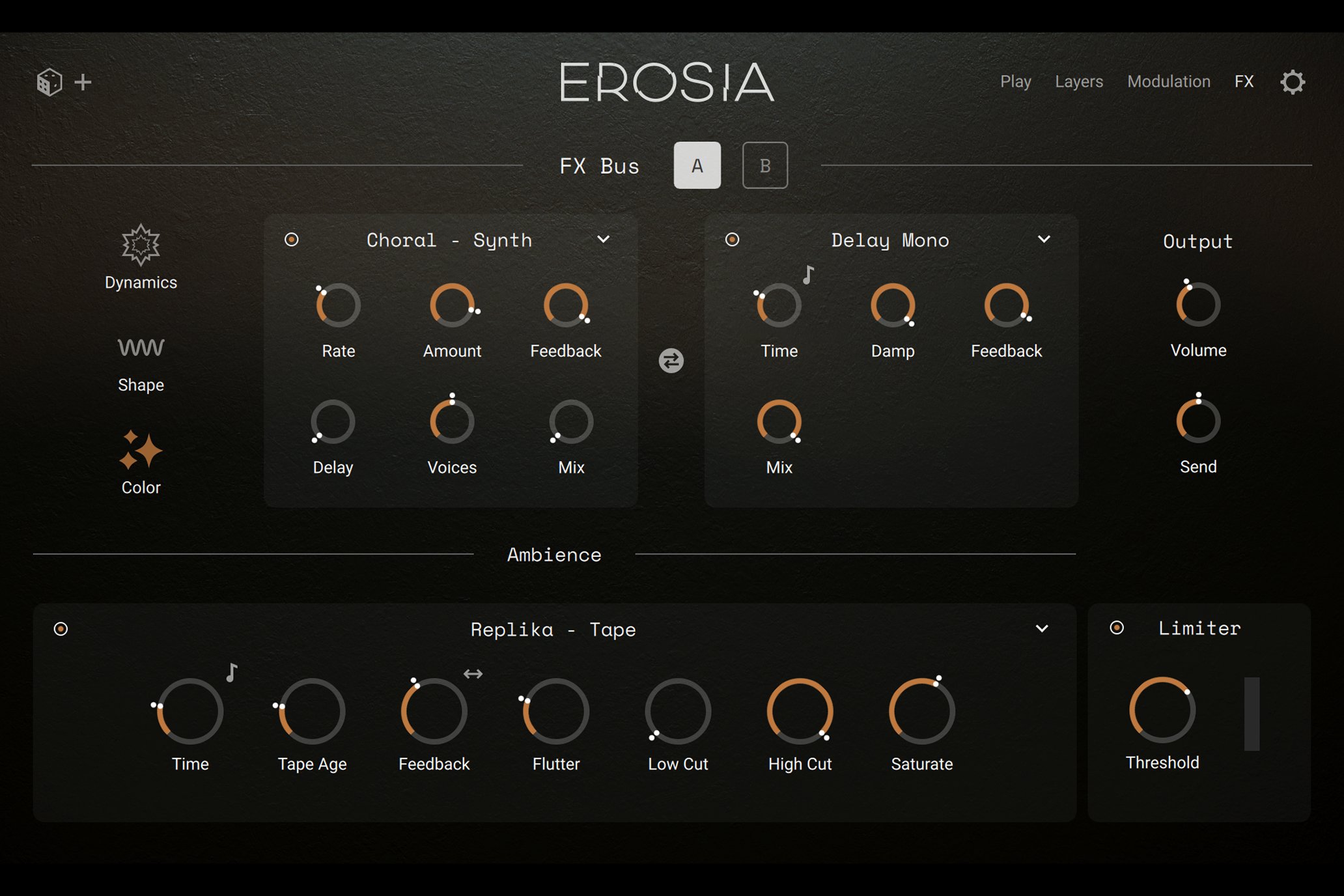Viewport: 1344px width, 896px height.
Task: Open settings via the gear icon
Action: pos(1293,82)
